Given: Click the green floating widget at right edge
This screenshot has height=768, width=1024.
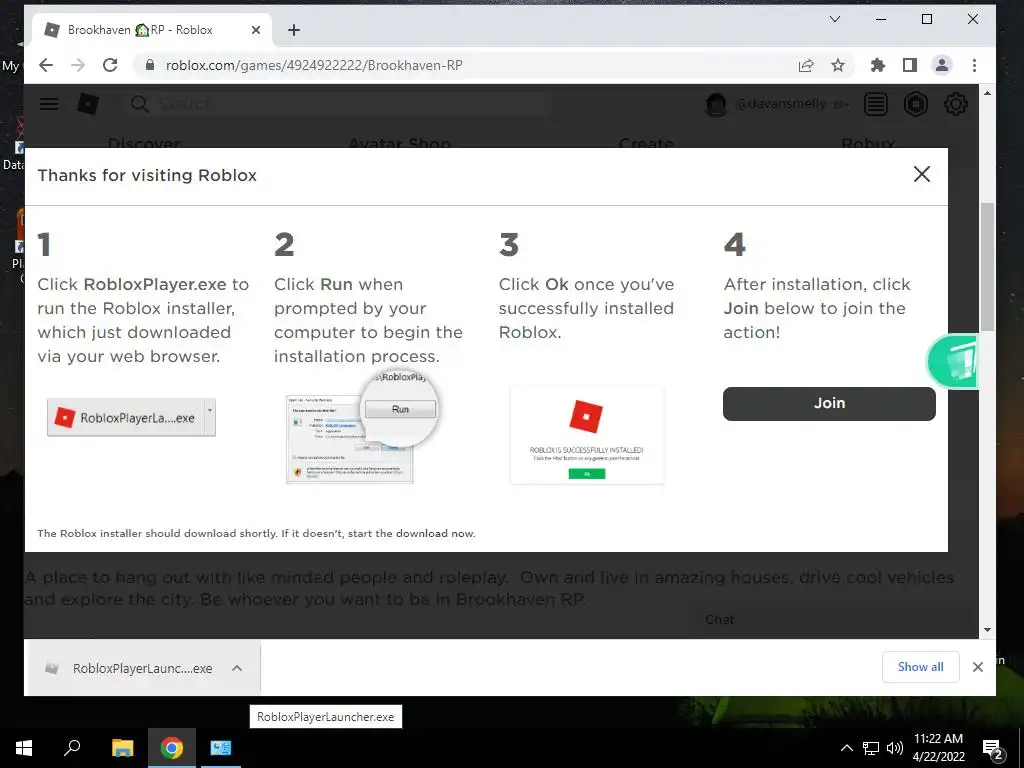Looking at the screenshot, I should [x=953, y=361].
